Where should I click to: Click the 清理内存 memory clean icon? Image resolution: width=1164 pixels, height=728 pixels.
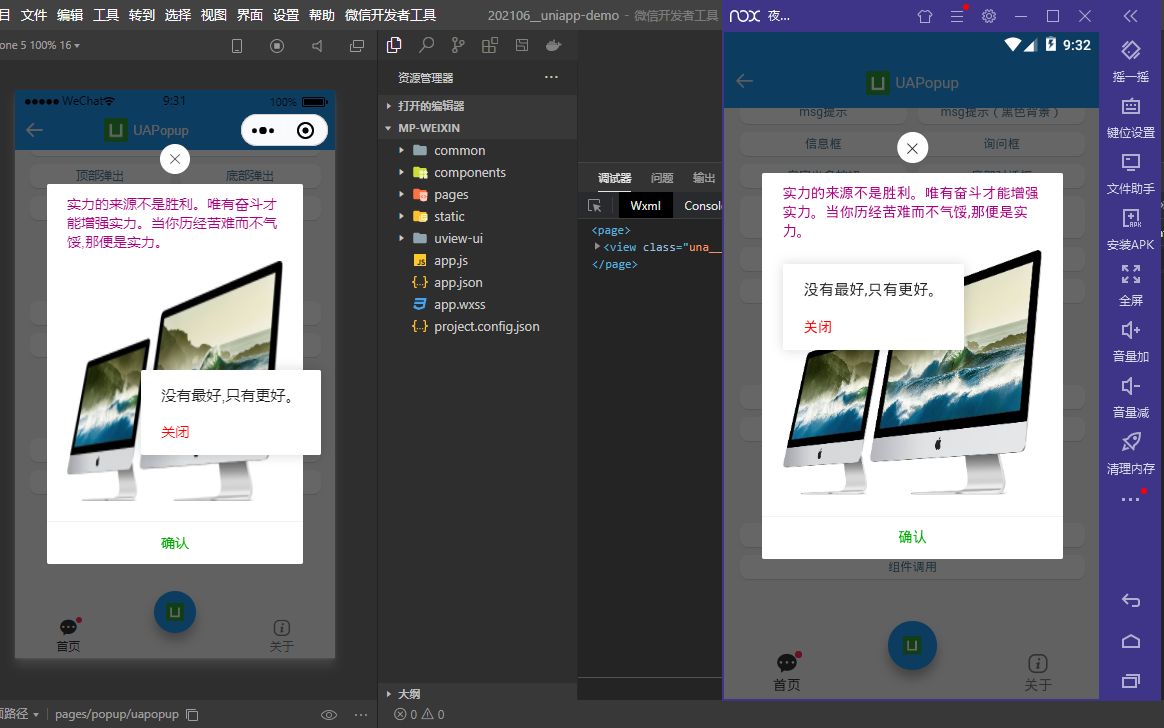click(x=1131, y=453)
